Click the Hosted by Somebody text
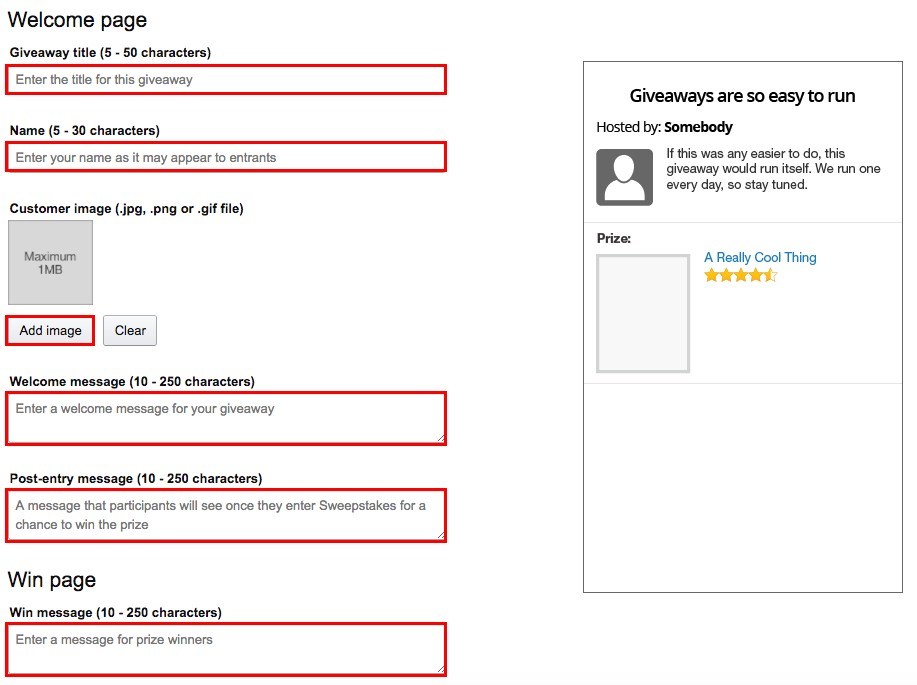 pos(664,127)
